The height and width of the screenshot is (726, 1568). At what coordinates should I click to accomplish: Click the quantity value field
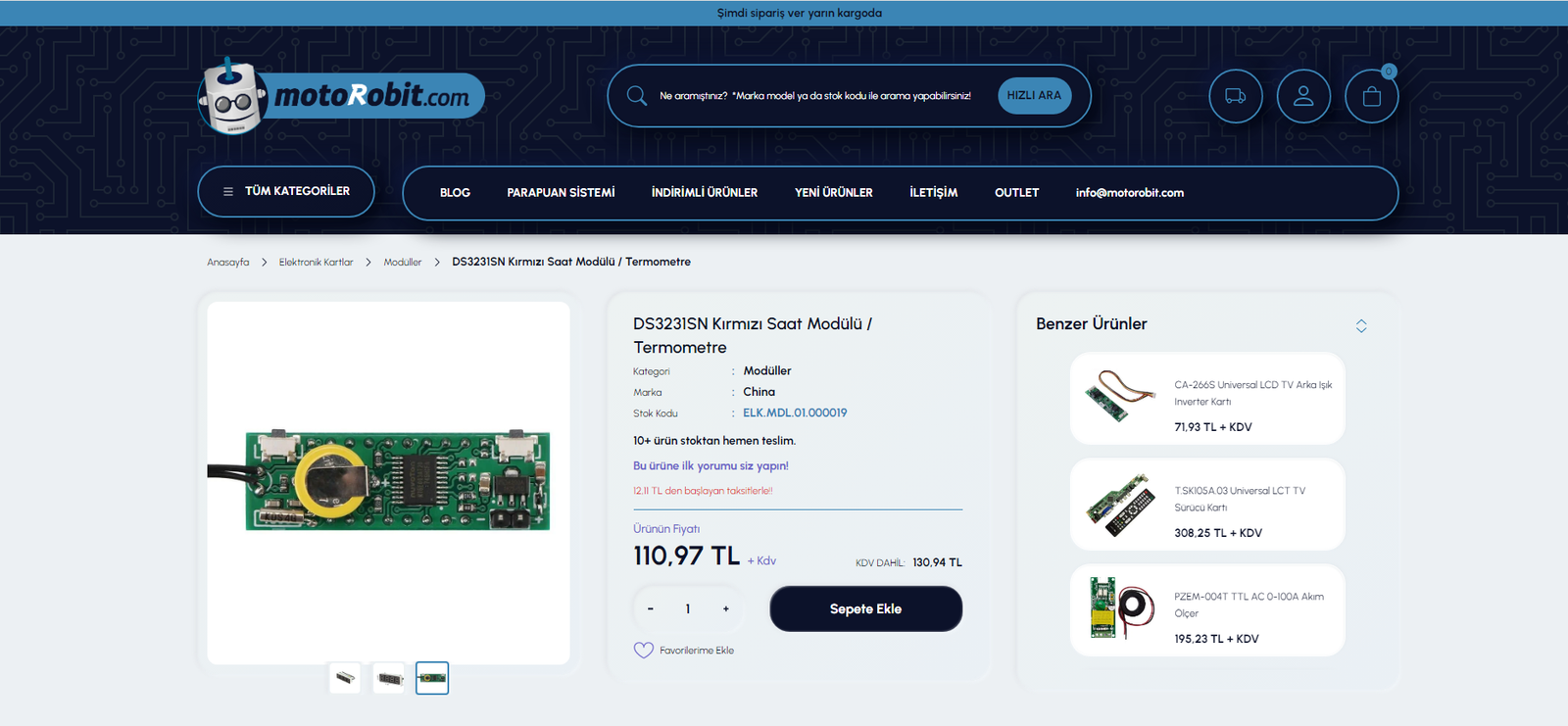pyautogui.click(x=688, y=608)
